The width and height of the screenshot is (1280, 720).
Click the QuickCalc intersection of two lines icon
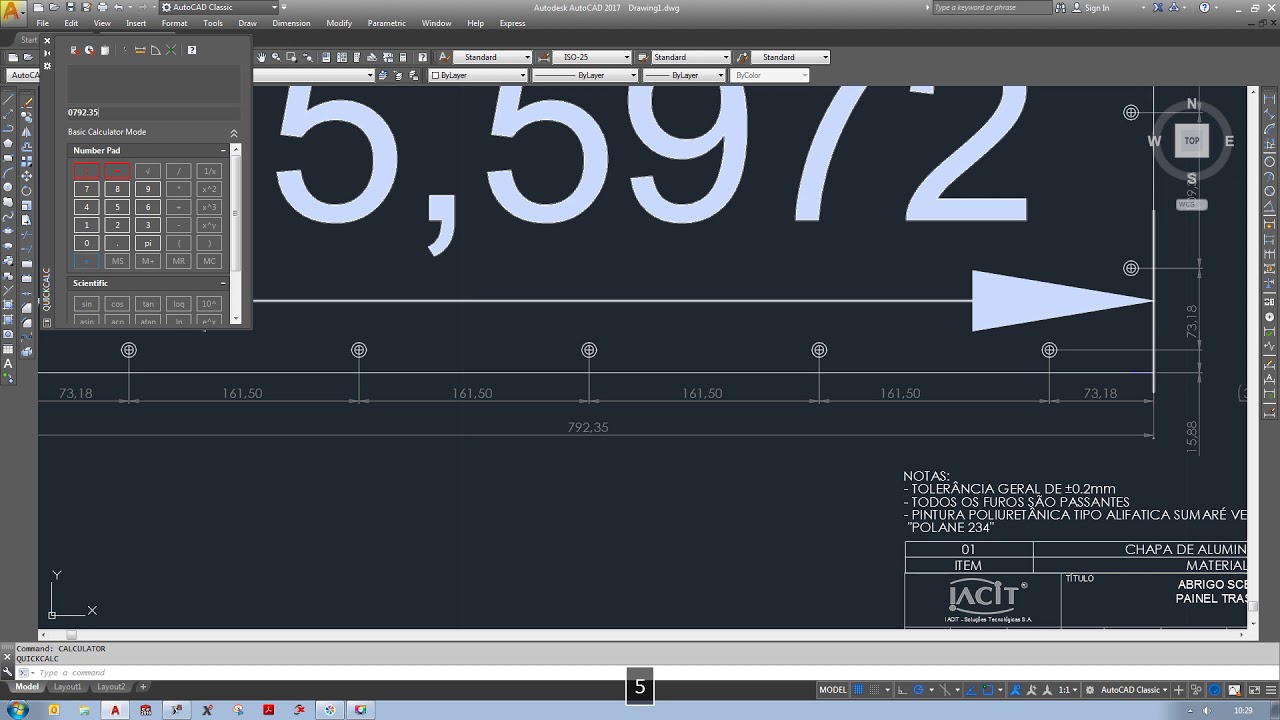[171, 50]
